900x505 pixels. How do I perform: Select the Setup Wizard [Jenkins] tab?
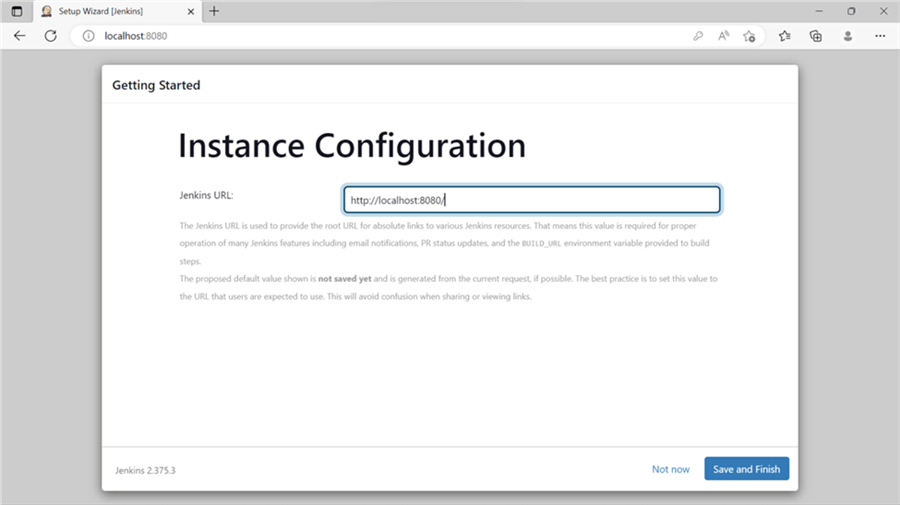tap(118, 11)
